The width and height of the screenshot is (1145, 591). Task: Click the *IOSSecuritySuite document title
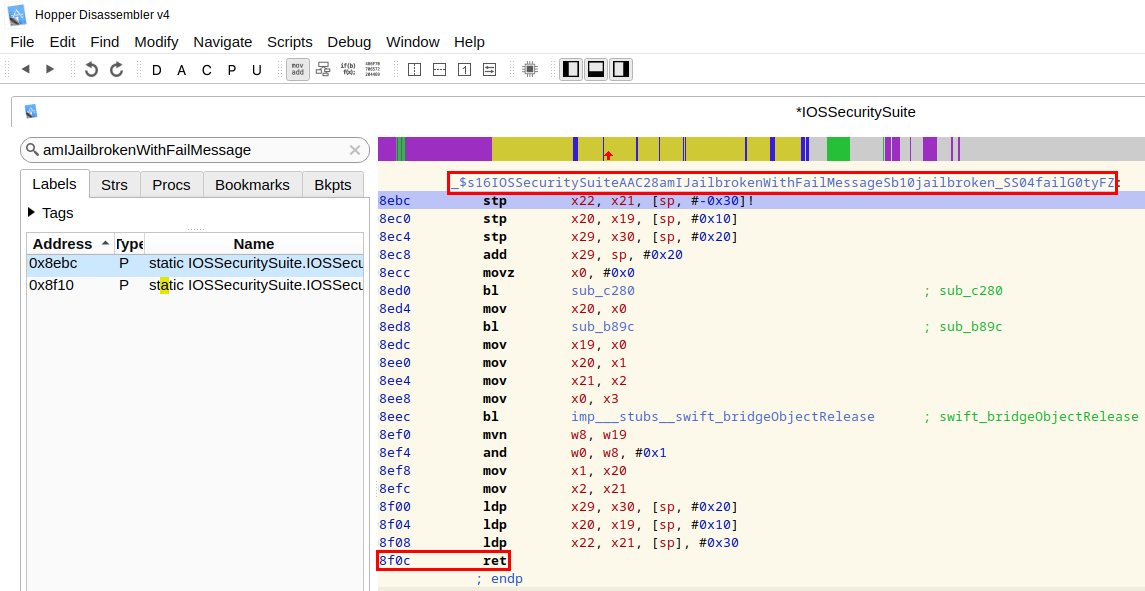pyautogui.click(x=855, y=113)
